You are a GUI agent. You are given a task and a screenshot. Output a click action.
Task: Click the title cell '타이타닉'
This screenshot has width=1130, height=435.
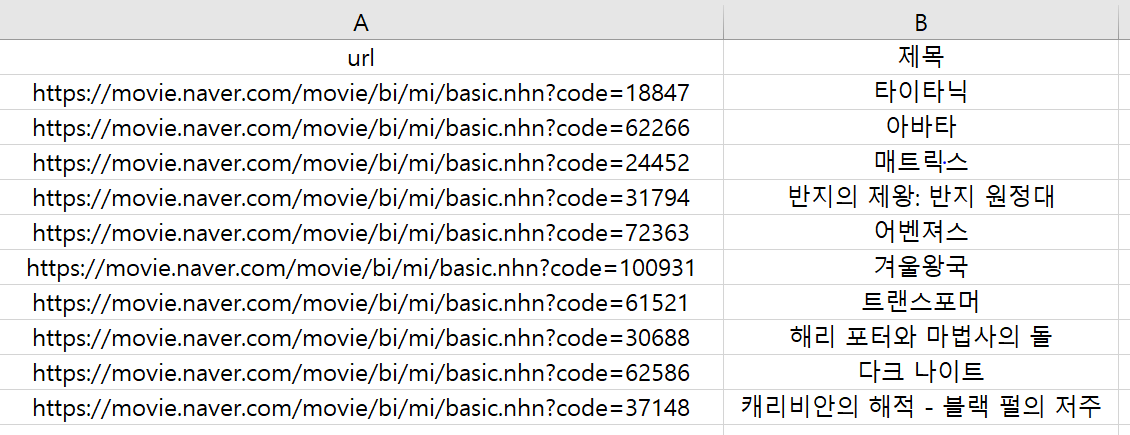pyautogui.click(x=921, y=92)
